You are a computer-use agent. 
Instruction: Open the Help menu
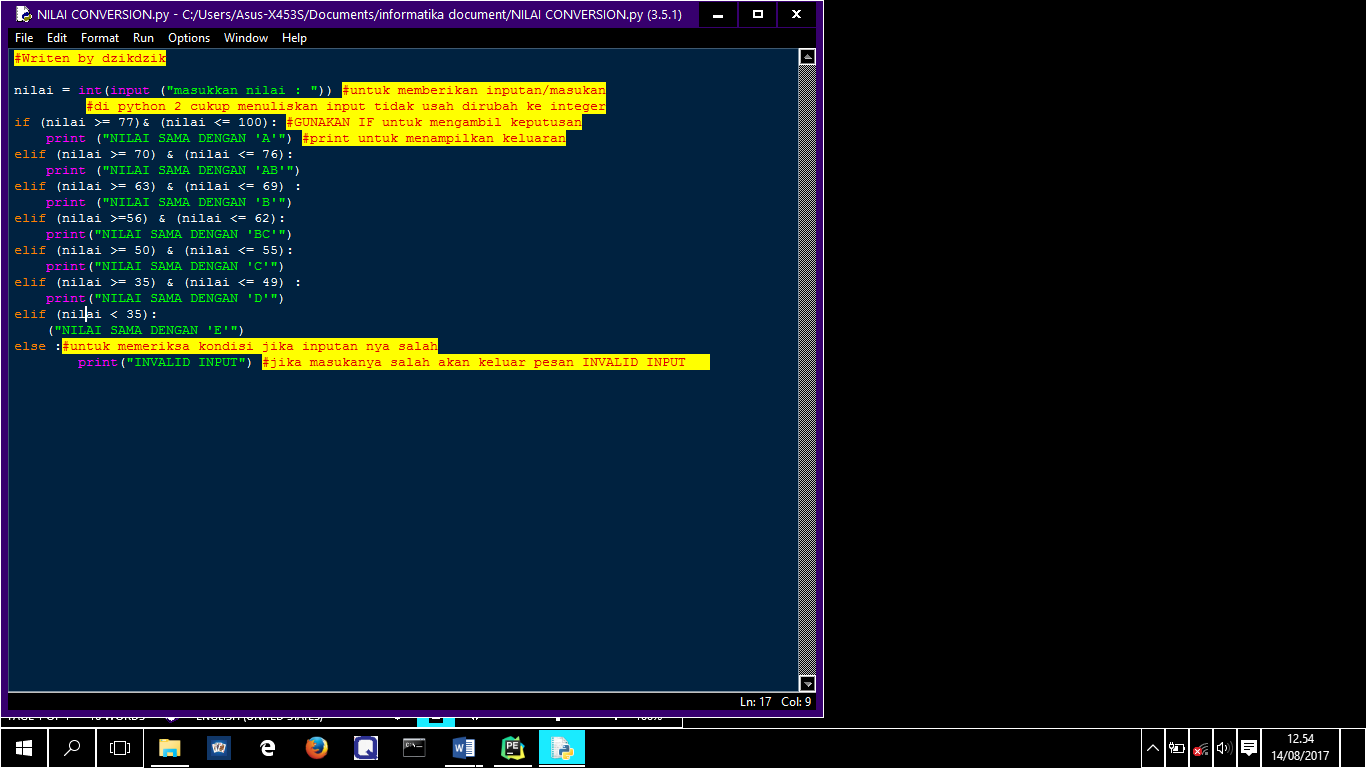click(294, 38)
